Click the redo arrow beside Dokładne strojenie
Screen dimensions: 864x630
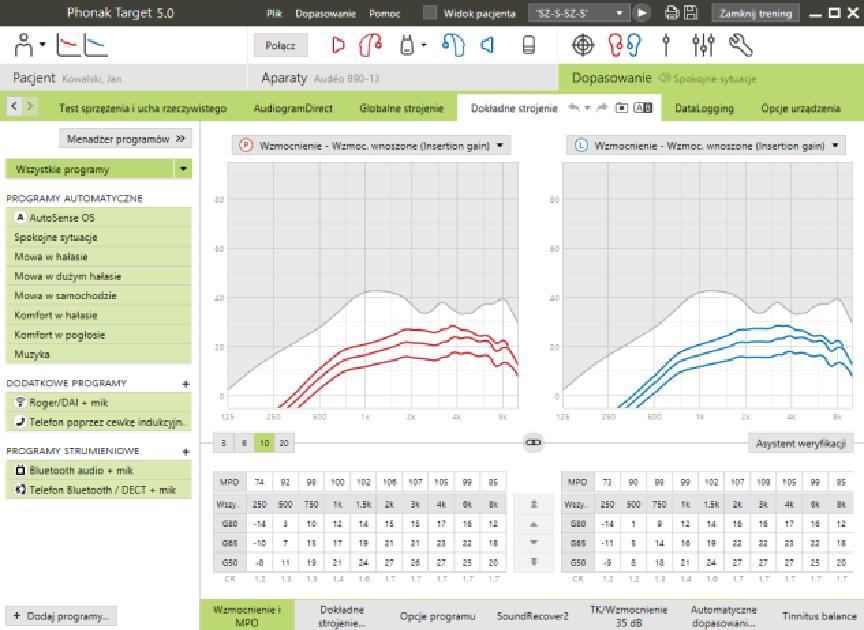click(x=602, y=107)
